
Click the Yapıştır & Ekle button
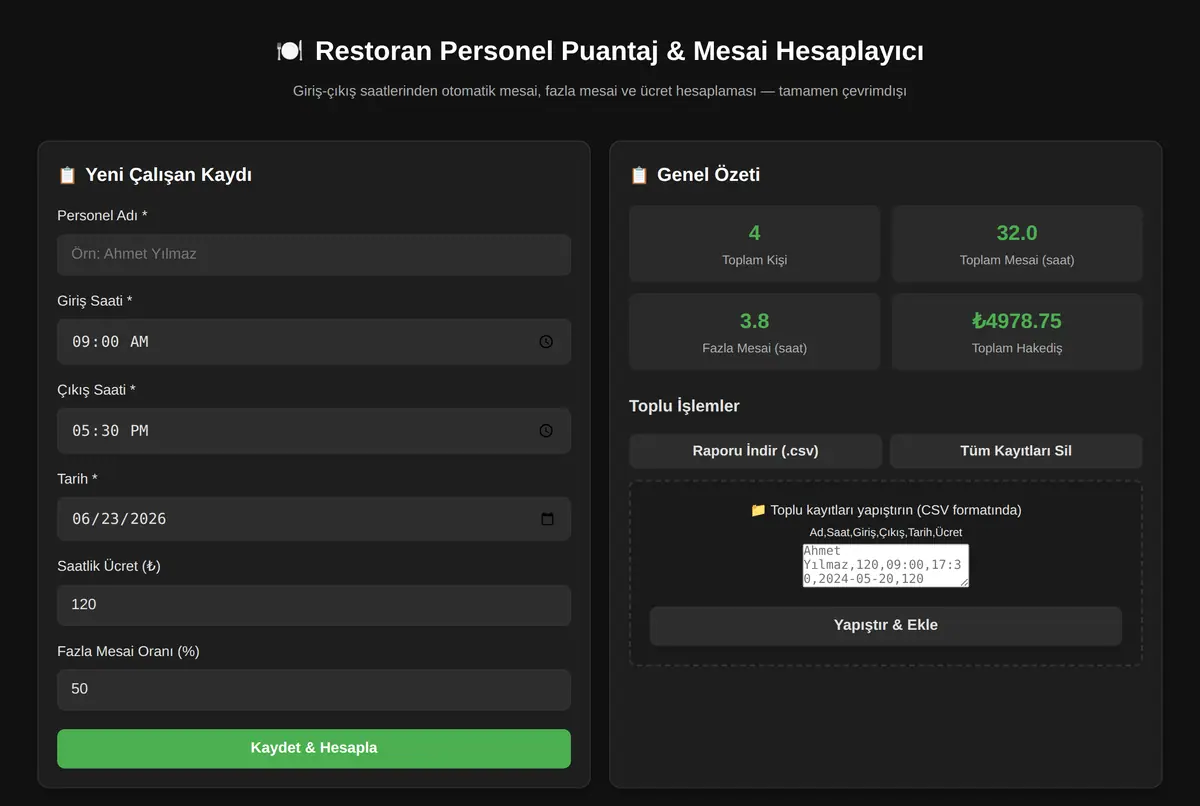click(886, 625)
